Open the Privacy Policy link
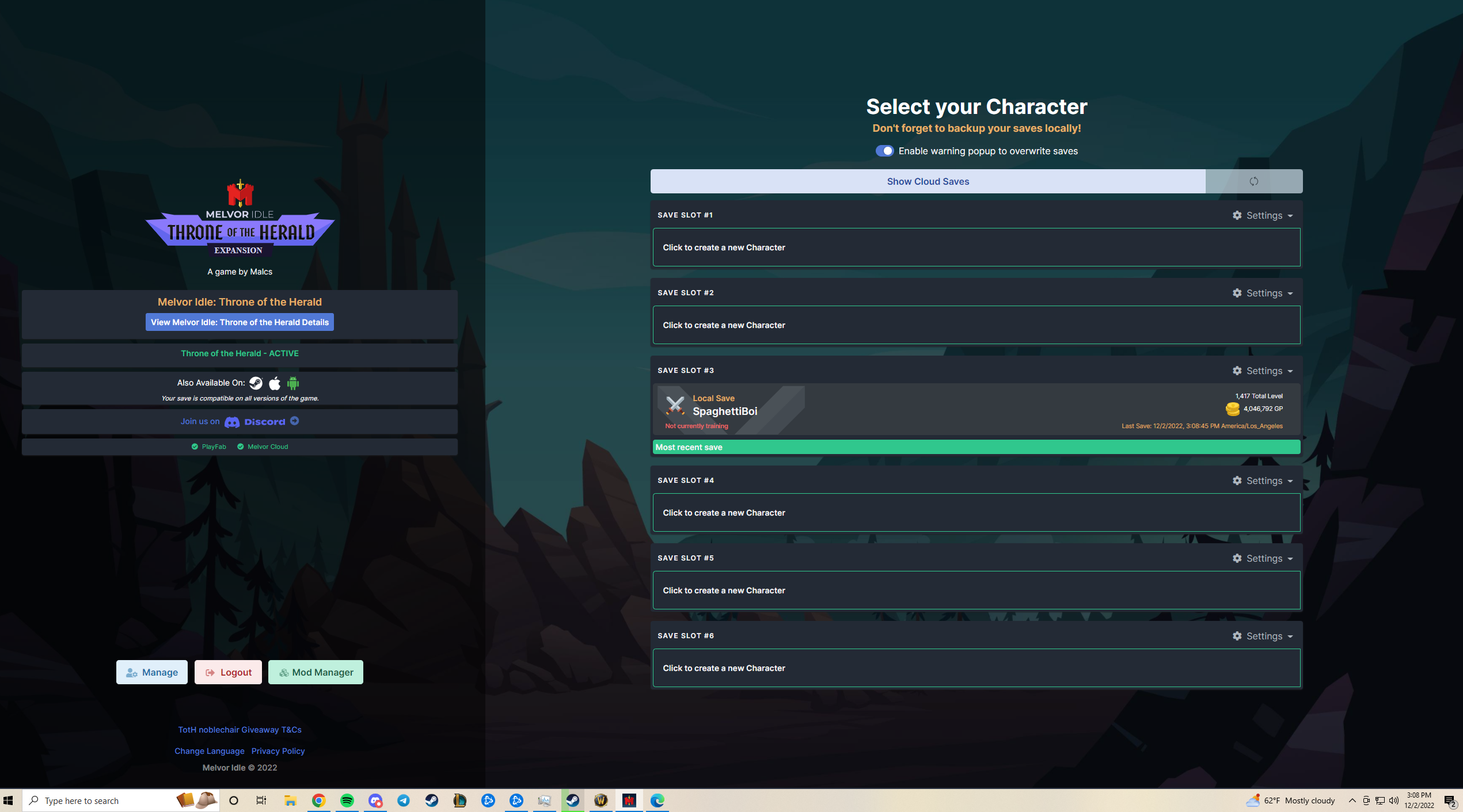 point(278,751)
